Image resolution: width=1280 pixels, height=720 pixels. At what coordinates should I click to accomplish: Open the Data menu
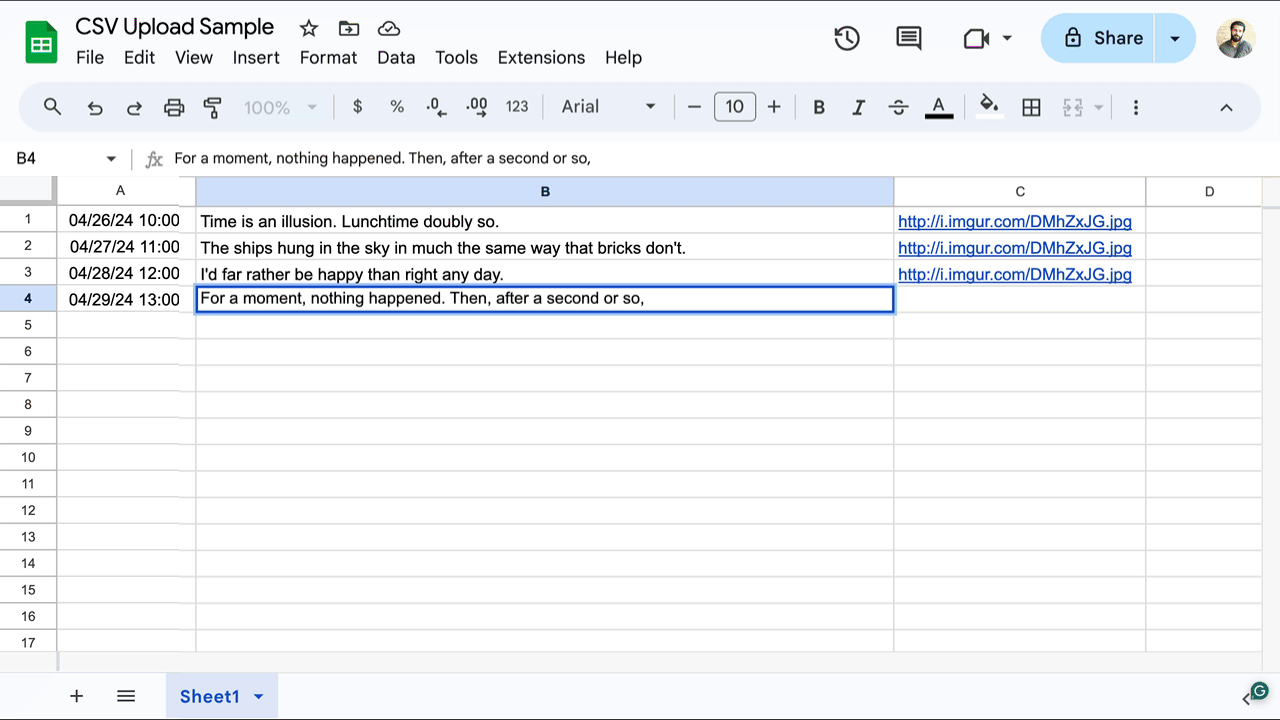(x=396, y=58)
